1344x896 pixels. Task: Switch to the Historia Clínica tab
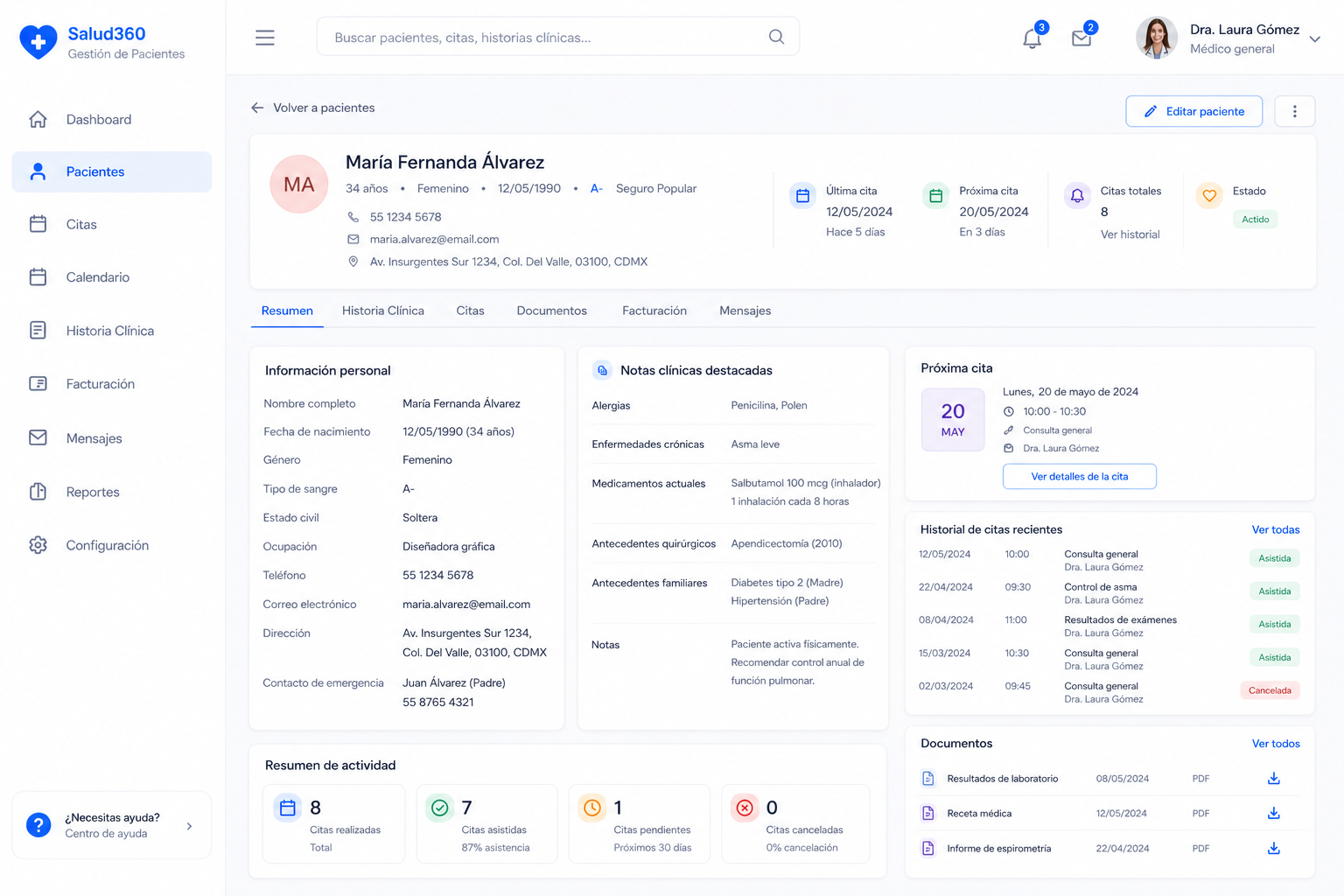[x=383, y=311]
